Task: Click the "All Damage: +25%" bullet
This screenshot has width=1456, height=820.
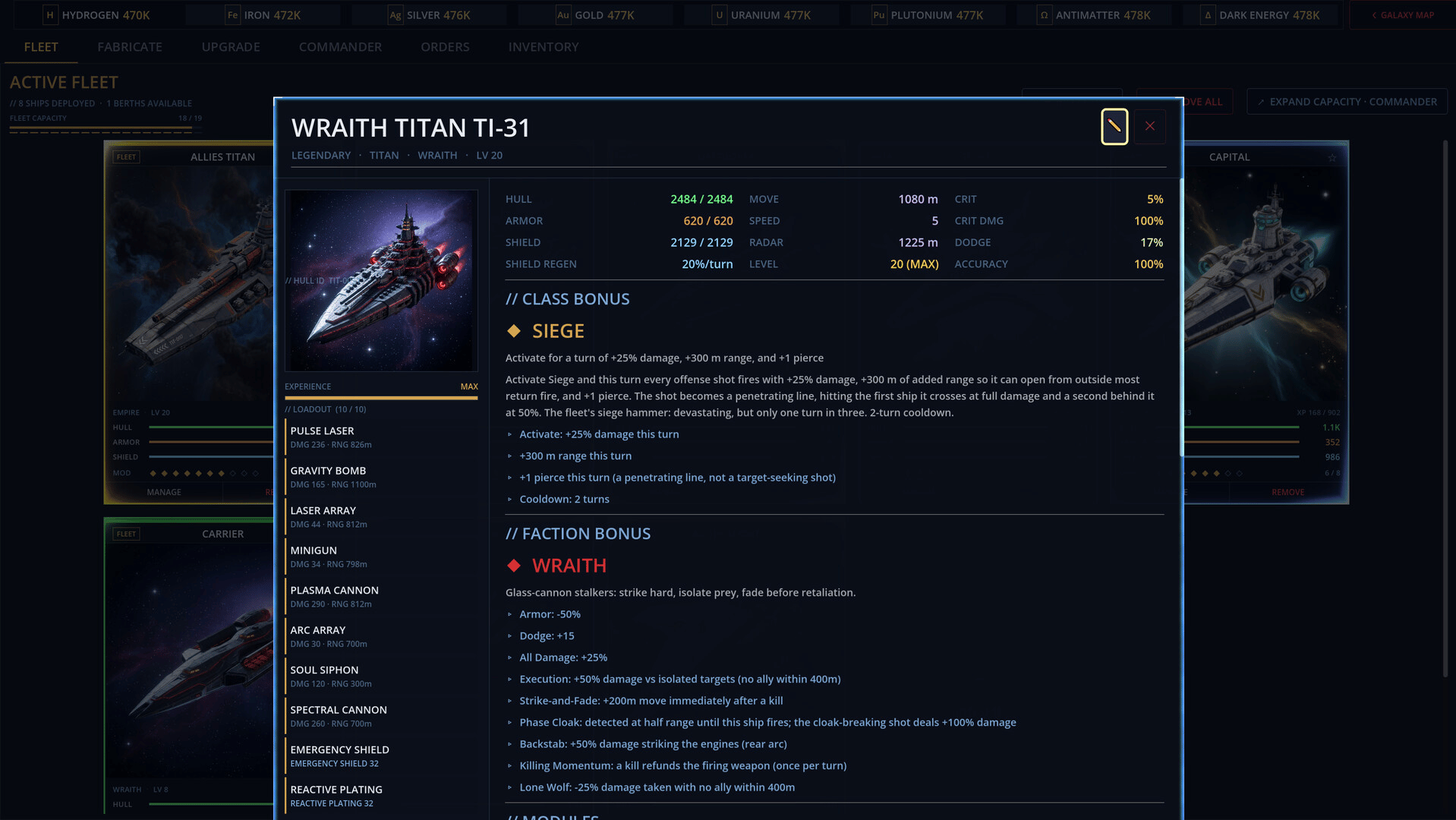Action: [563, 658]
